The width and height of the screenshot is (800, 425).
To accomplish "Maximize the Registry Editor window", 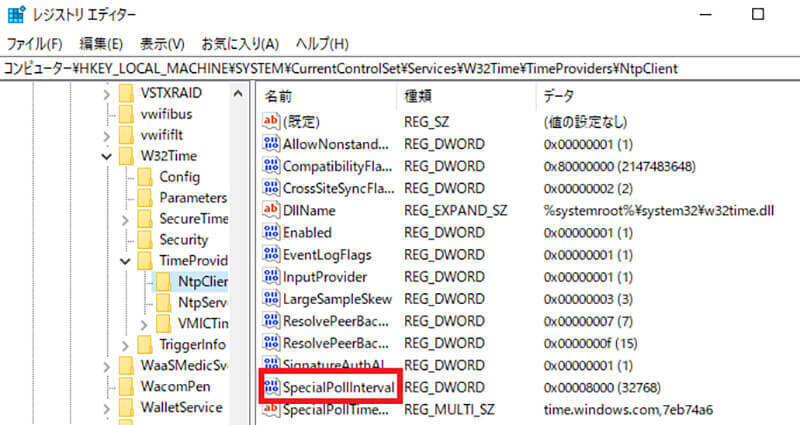I will pos(758,14).
